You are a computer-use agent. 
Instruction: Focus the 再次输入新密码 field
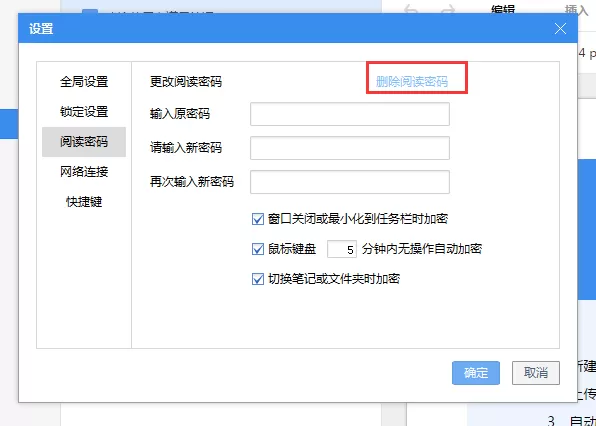coord(350,182)
